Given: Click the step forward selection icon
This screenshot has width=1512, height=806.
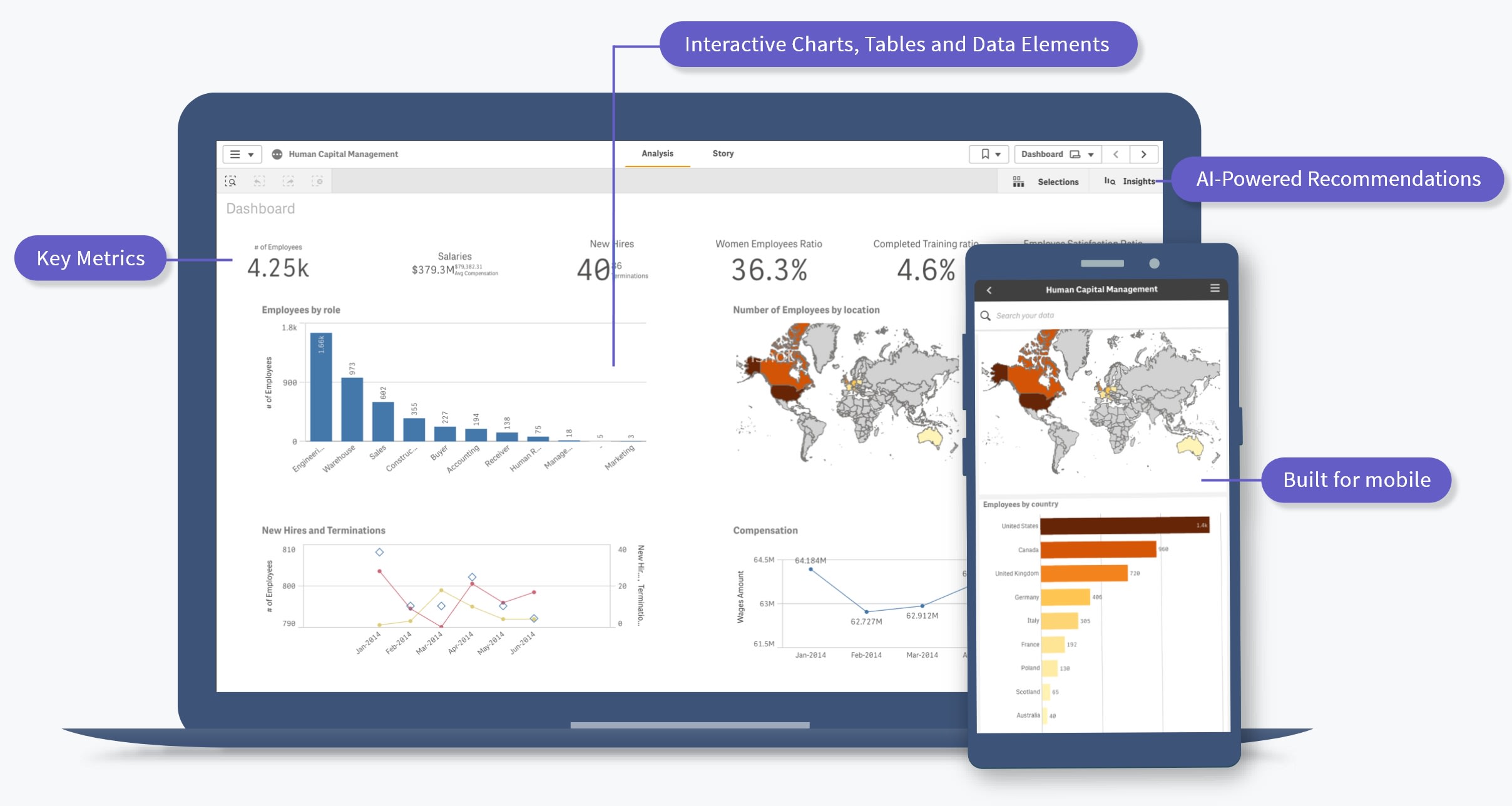Looking at the screenshot, I should click(288, 181).
